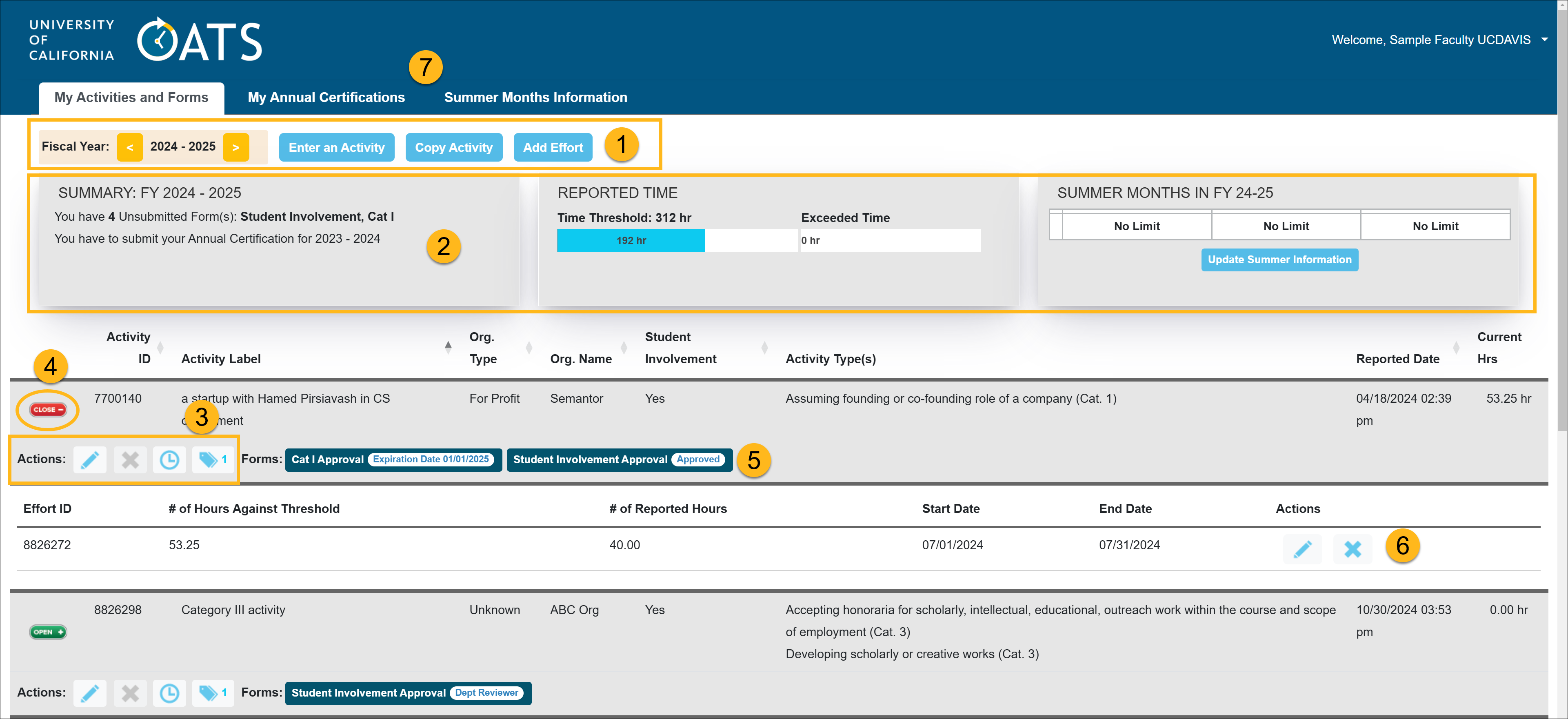The image size is (1568, 719).
Task: Collapse activity with red CLOSE toggle
Action: pyautogui.click(x=48, y=410)
